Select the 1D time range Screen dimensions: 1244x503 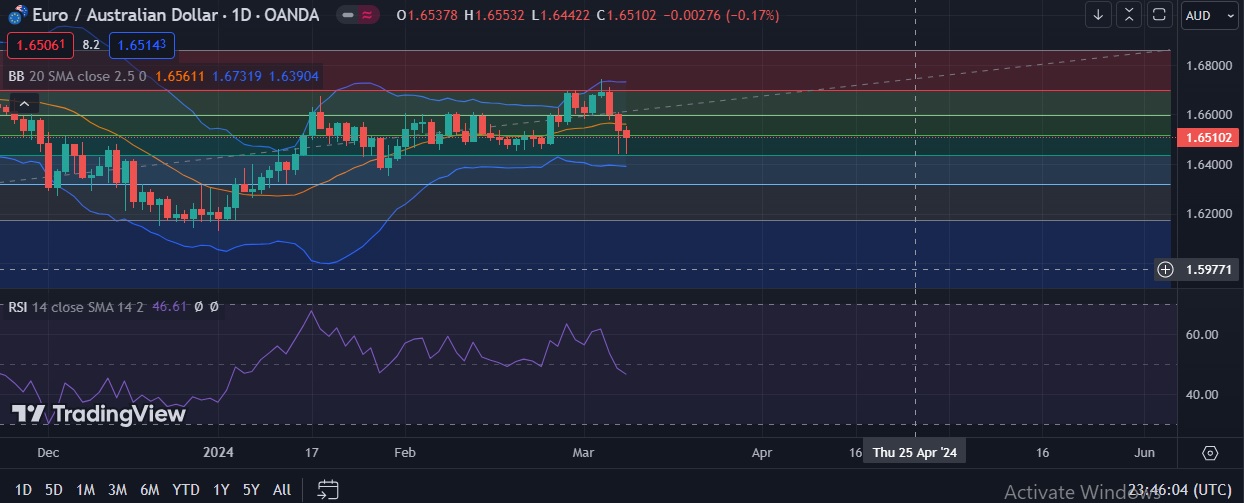click(x=23, y=489)
